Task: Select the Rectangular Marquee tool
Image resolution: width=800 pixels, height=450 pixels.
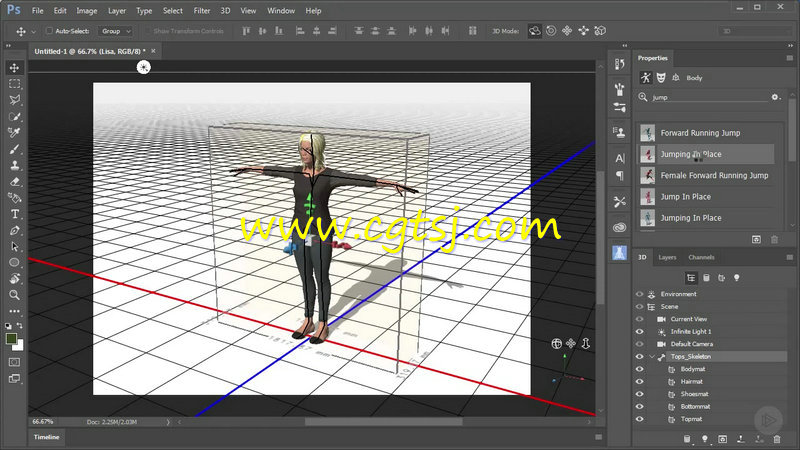Action: point(14,84)
